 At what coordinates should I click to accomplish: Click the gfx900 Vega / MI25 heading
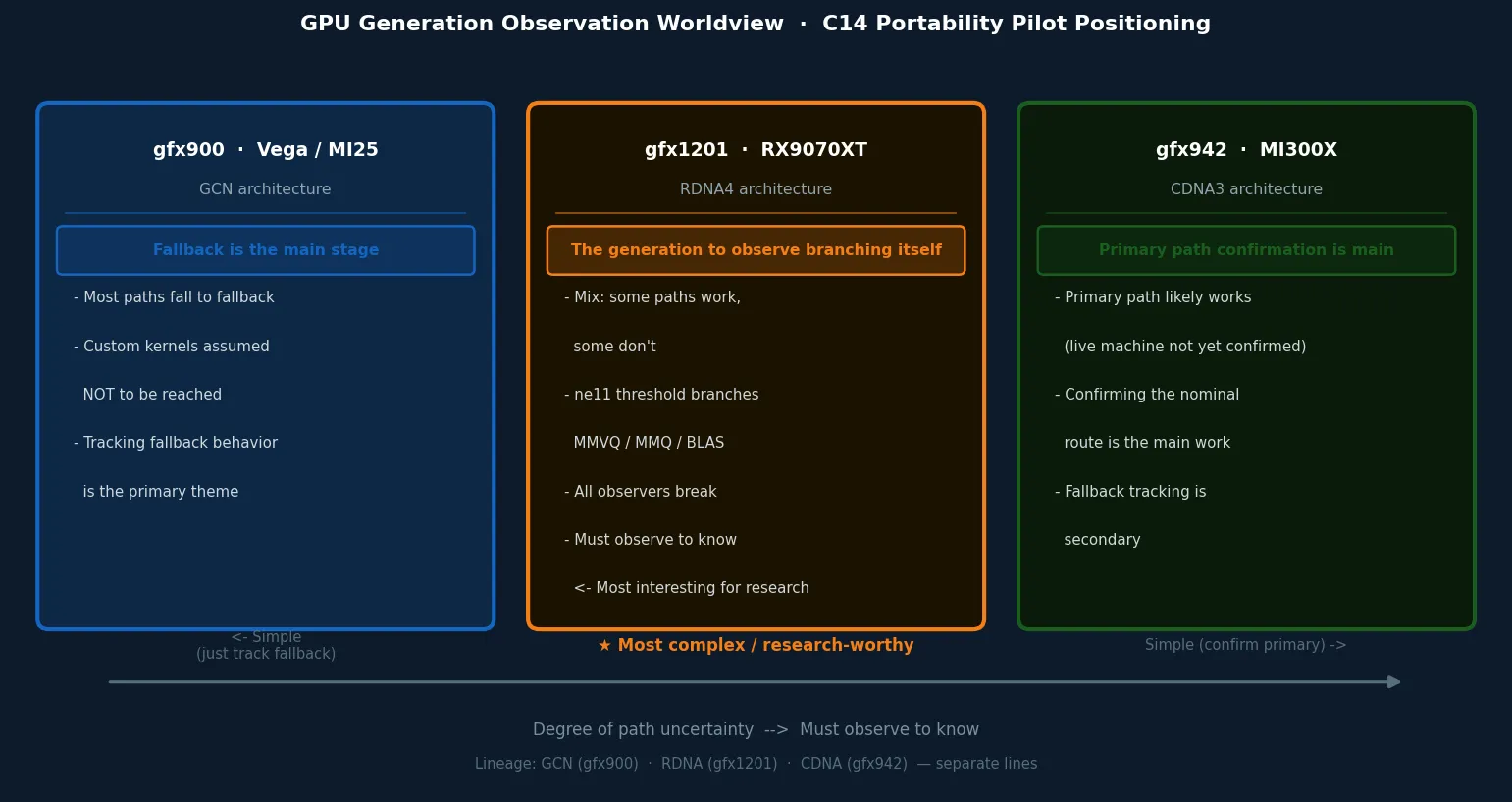[265, 150]
